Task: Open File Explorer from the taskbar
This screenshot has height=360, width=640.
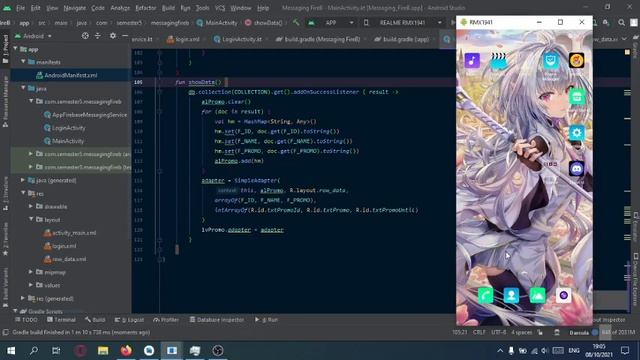Action: click(x=103, y=350)
